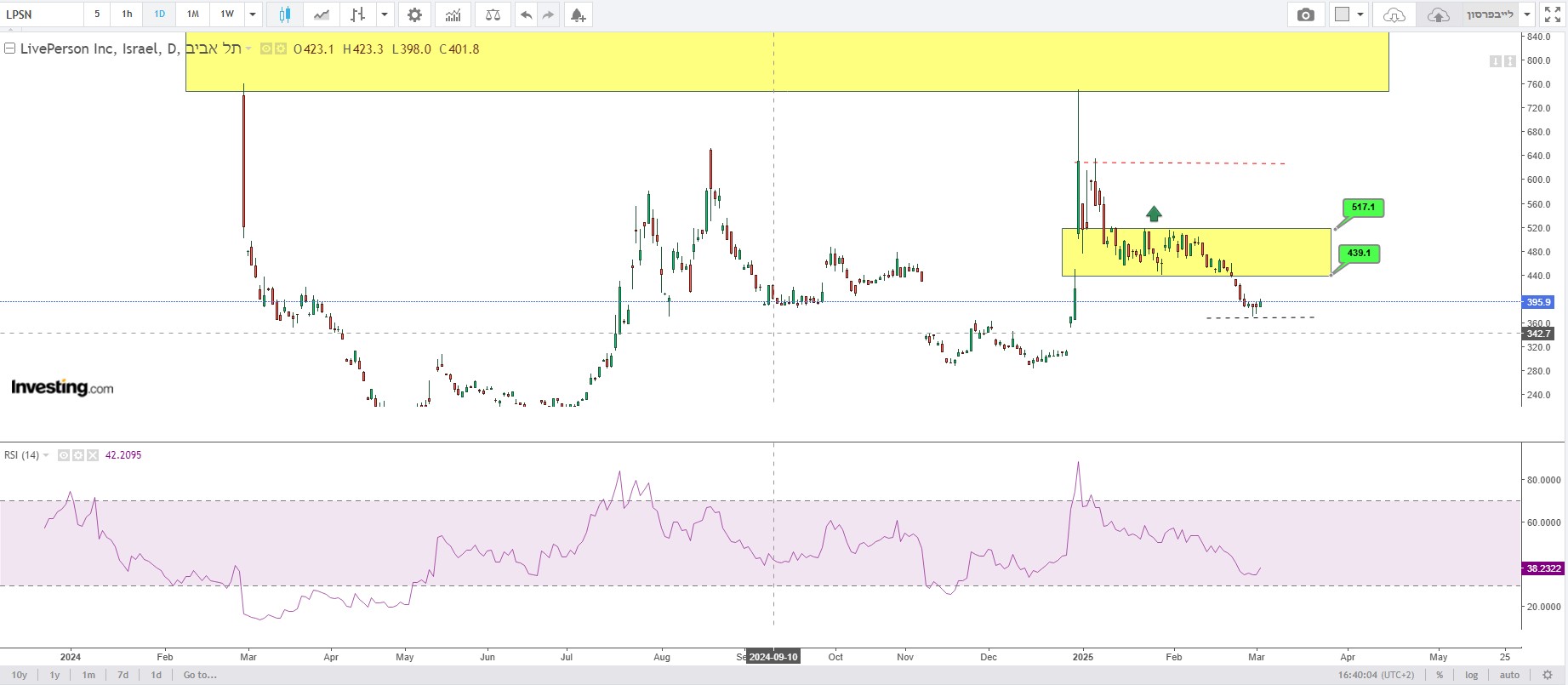This screenshot has height=685, width=1568.
Task: Redo the chart action
Action: [x=548, y=14]
